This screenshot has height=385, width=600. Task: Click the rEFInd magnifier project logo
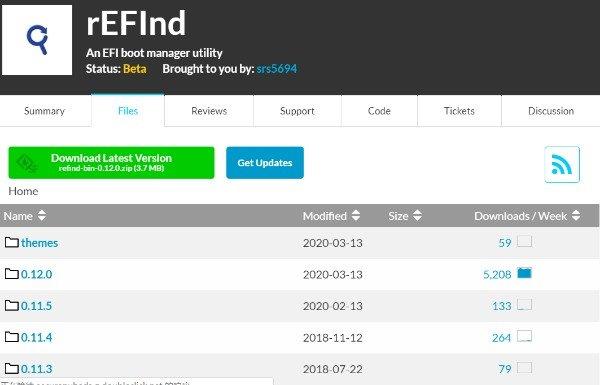click(37, 40)
